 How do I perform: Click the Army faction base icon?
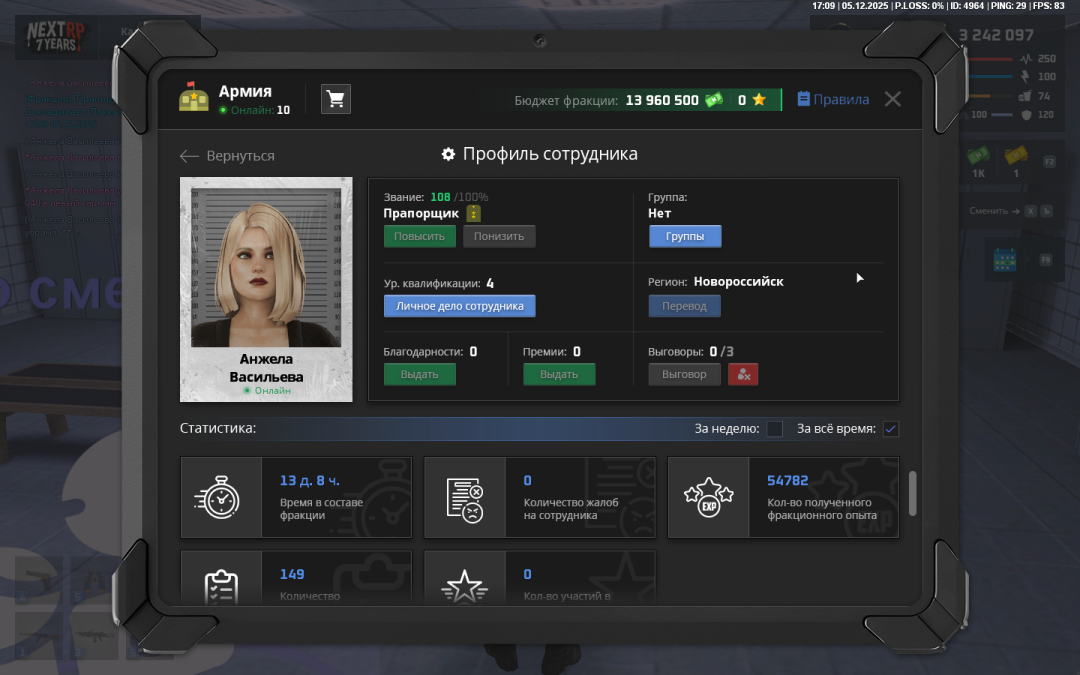pos(194,98)
